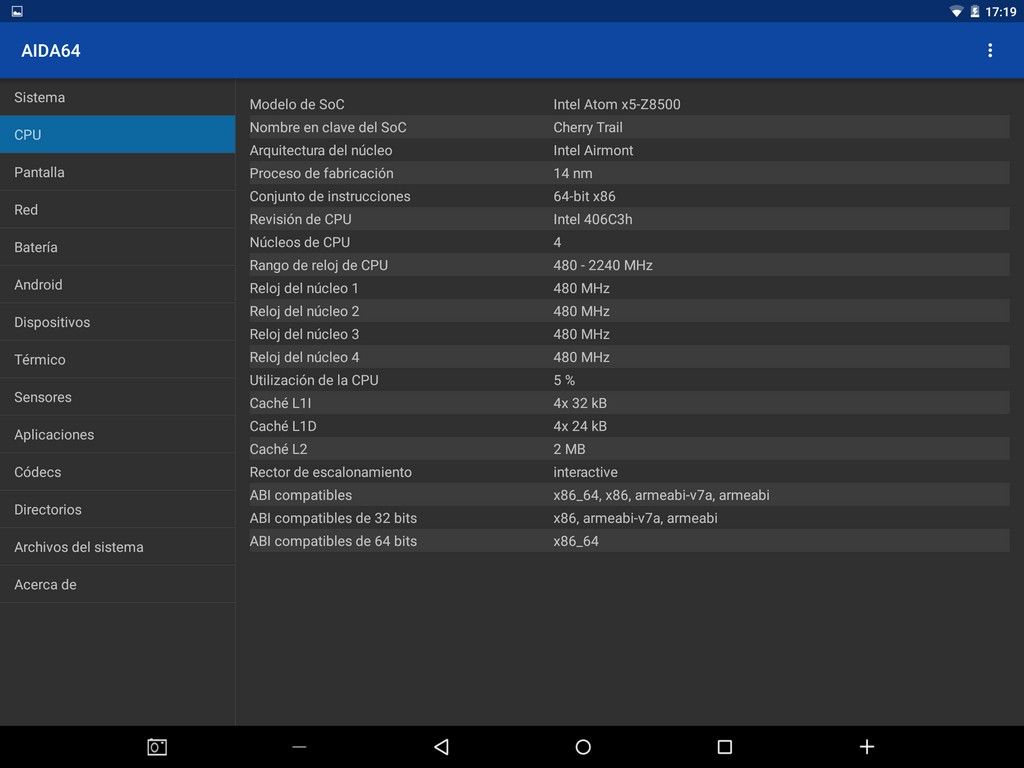1024x768 pixels.
Task: Open the Sistema section
Action: tap(118, 97)
